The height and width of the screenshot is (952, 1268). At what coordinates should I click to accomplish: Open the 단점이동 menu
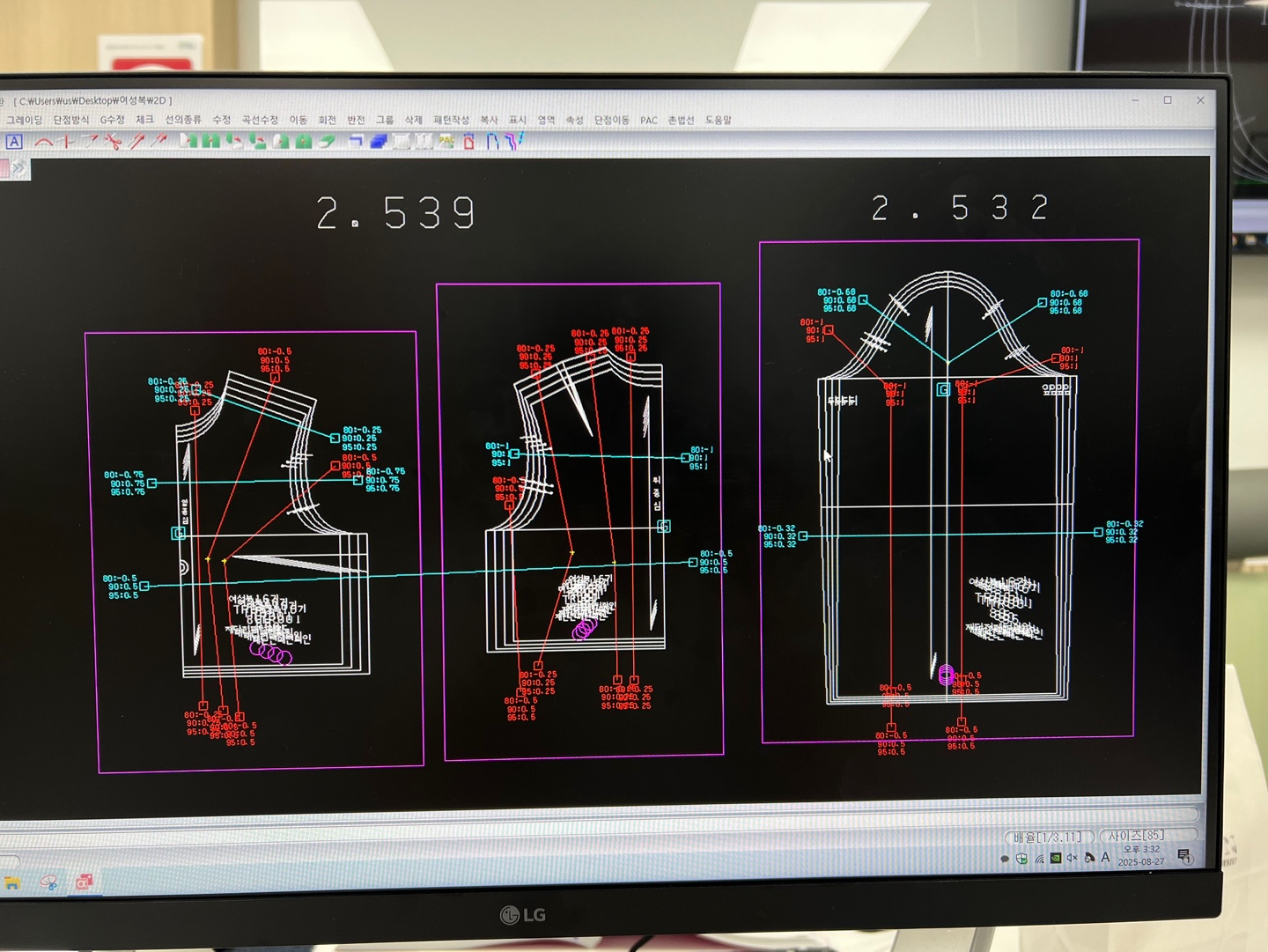click(x=611, y=120)
